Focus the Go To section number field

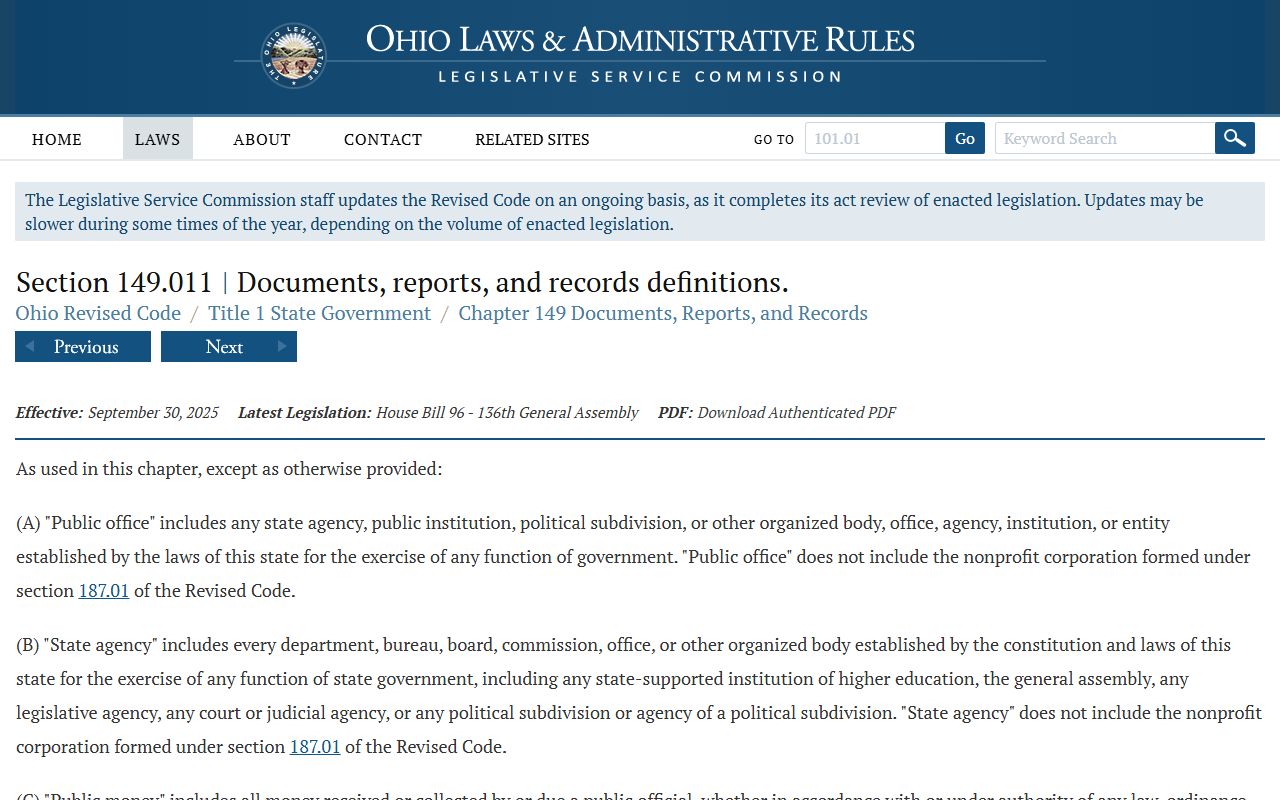875,138
